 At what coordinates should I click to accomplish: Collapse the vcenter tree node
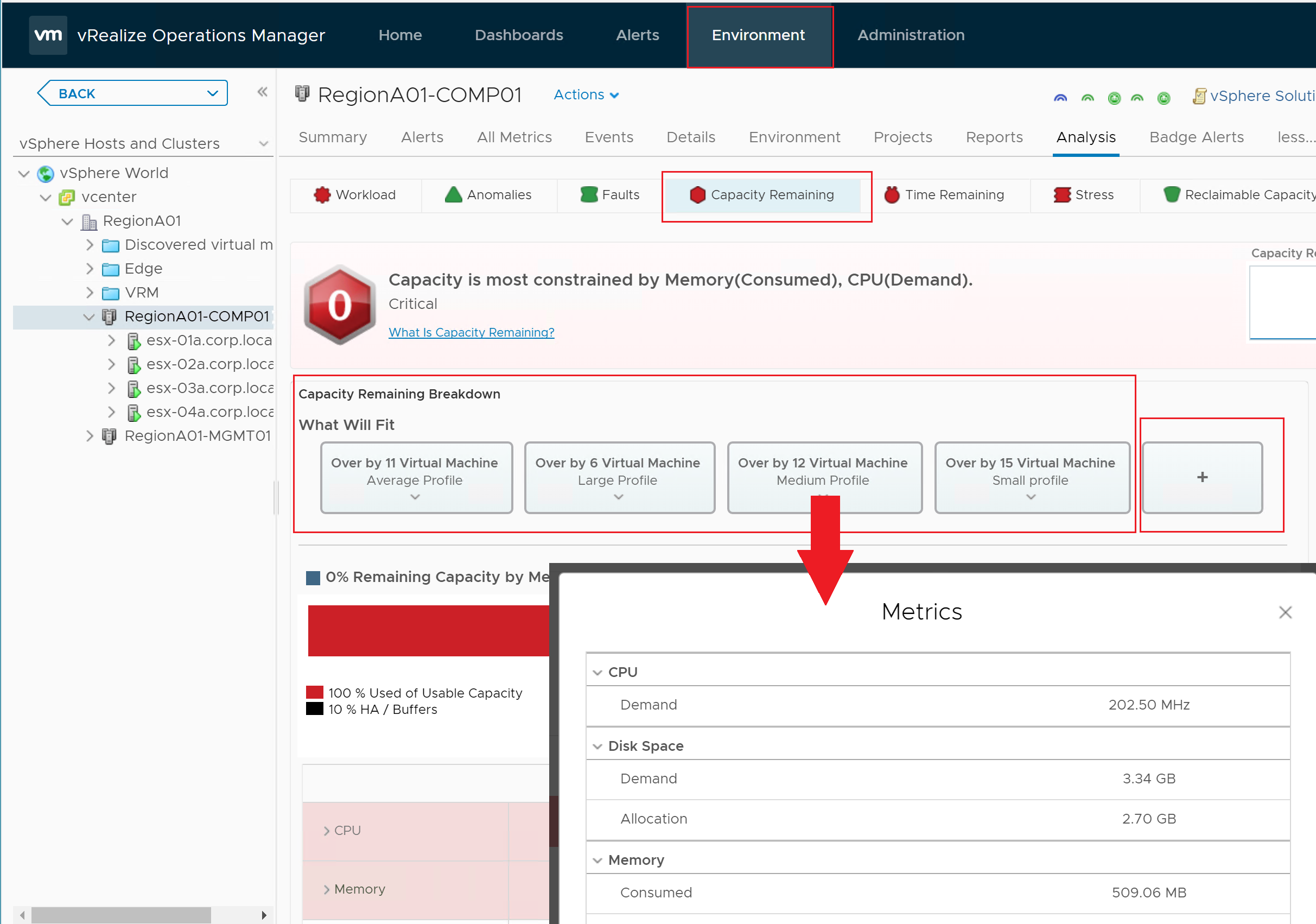point(46,197)
